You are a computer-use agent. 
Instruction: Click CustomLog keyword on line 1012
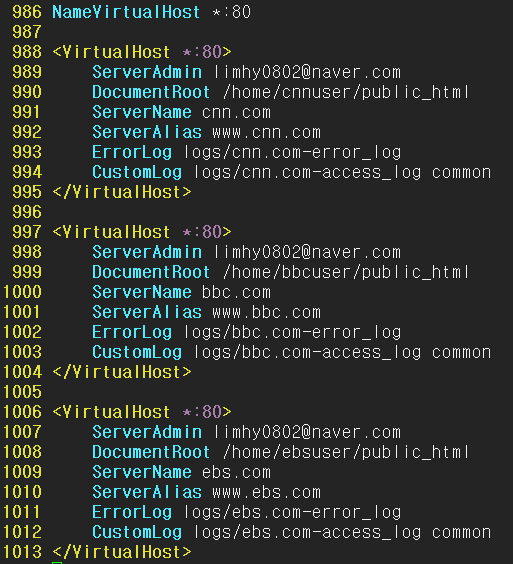click(137, 532)
